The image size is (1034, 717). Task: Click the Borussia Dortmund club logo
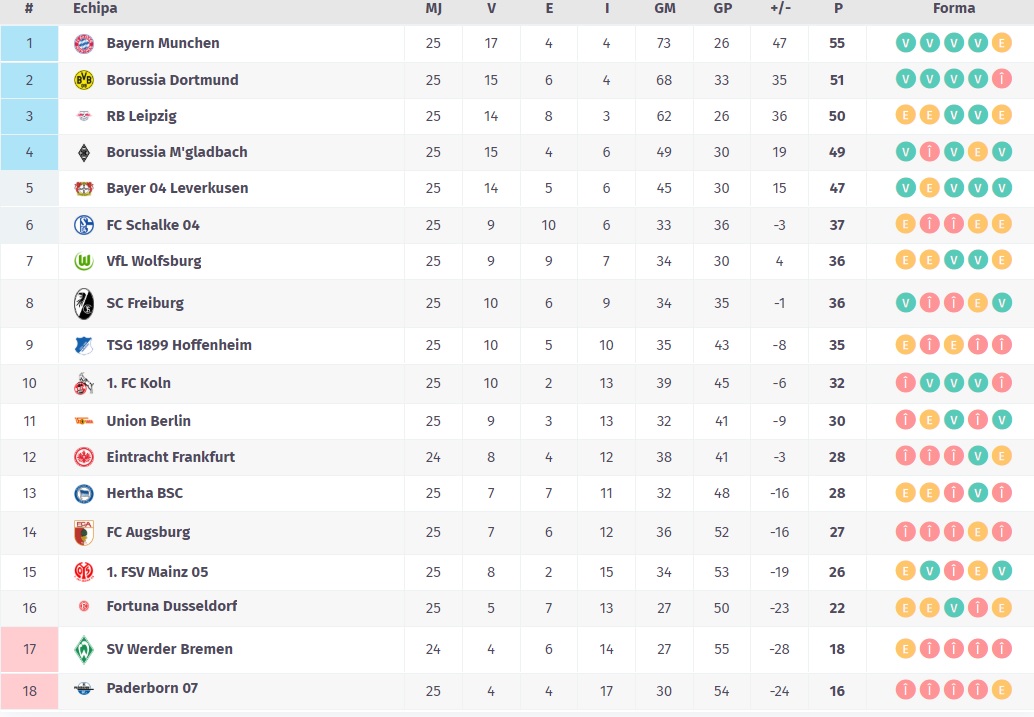point(84,80)
